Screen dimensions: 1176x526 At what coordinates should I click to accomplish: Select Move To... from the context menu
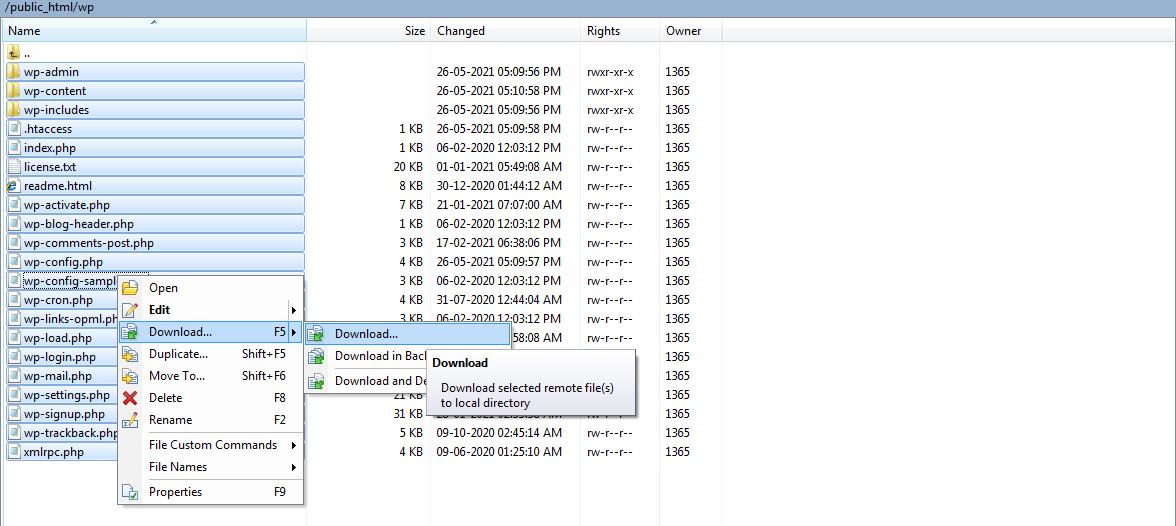211,376
